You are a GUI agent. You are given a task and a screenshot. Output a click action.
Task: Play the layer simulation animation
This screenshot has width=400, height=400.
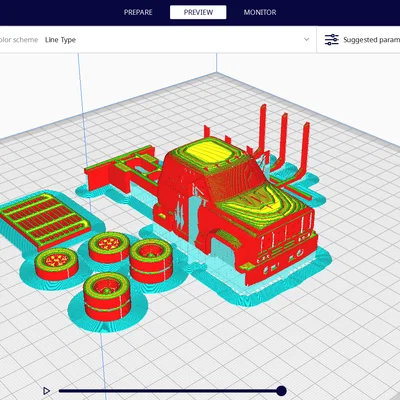coord(46,391)
